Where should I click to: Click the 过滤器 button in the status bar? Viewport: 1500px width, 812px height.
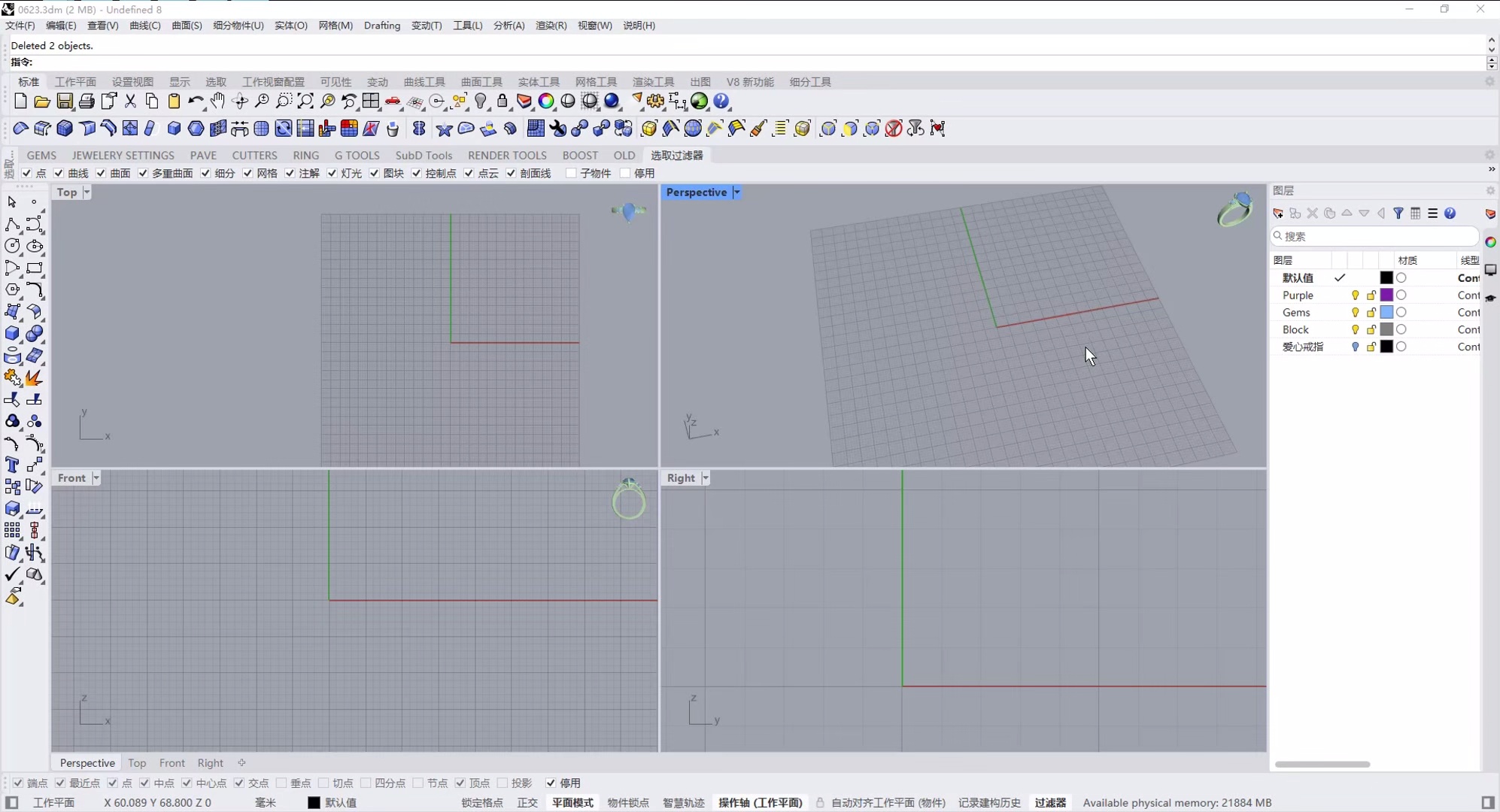coord(1049,802)
